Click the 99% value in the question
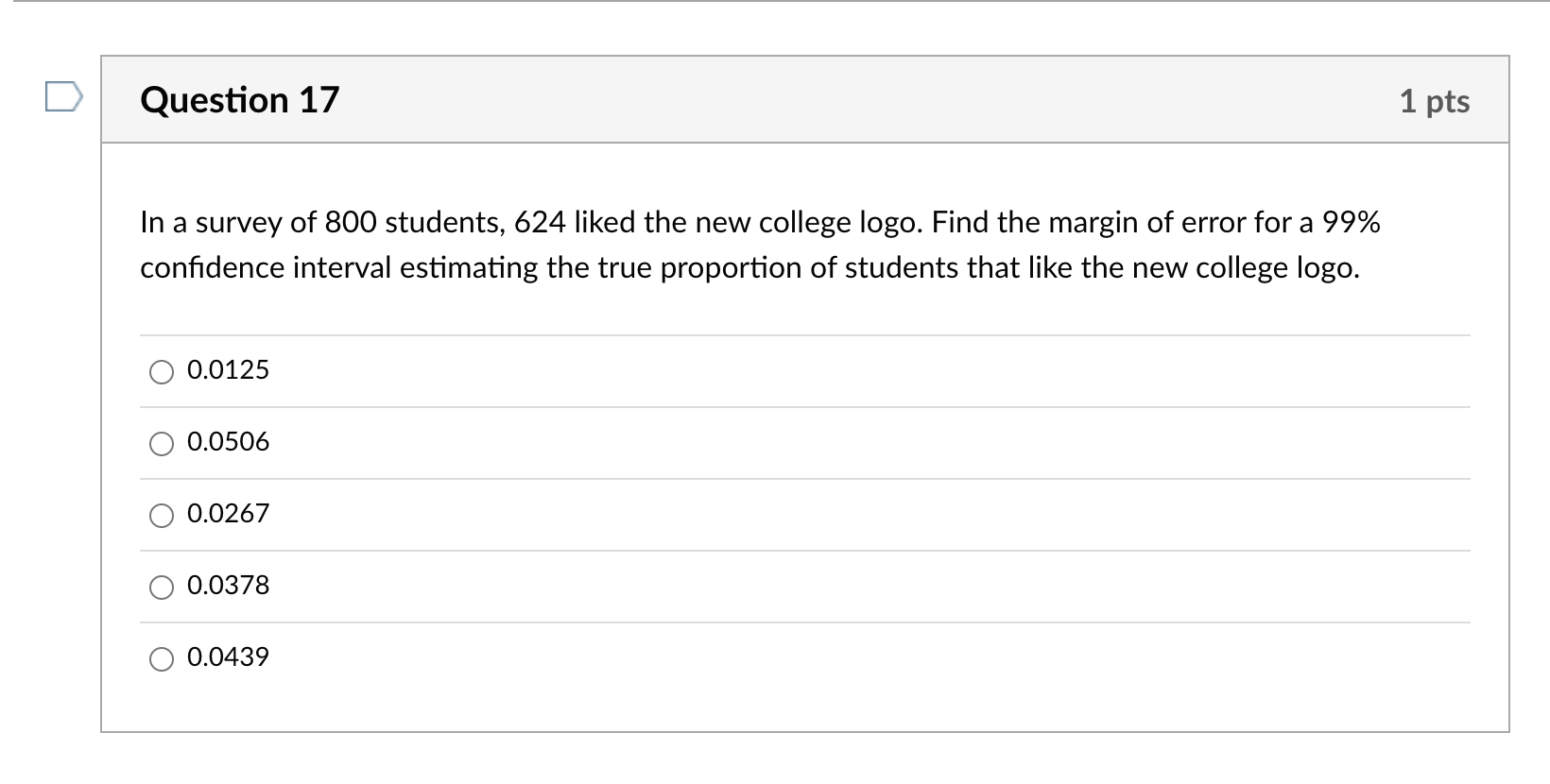The image size is (1550, 784). [x=1352, y=223]
